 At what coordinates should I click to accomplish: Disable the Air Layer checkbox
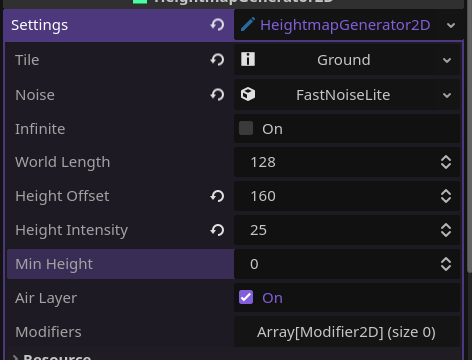tap(246, 297)
